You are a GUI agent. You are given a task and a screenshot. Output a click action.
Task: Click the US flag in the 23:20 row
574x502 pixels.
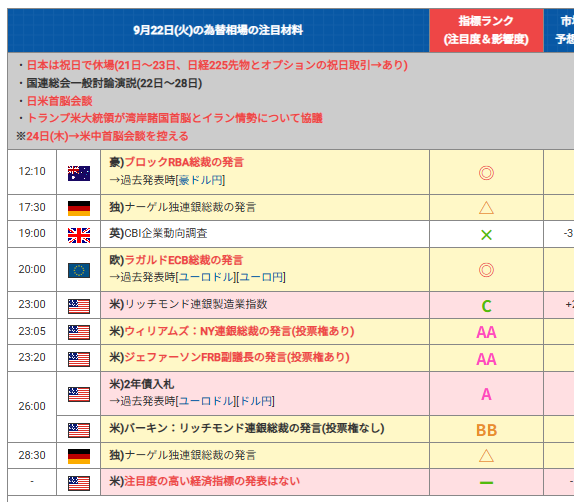click(x=79, y=359)
